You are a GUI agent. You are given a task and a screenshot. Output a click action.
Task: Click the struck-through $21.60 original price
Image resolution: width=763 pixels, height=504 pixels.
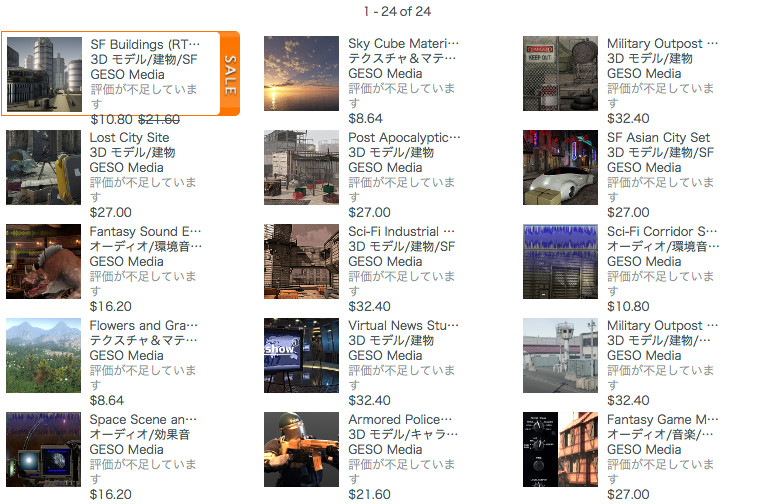tap(159, 119)
